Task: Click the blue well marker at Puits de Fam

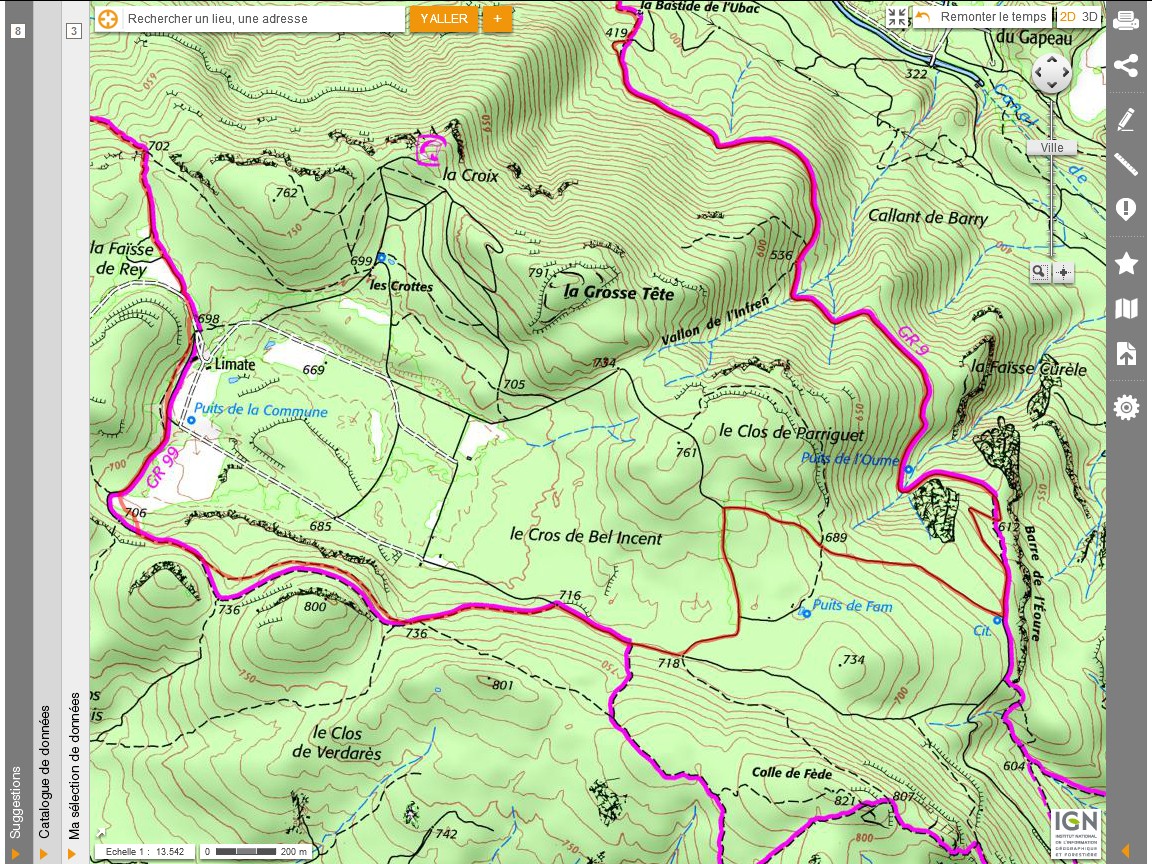Action: click(806, 613)
